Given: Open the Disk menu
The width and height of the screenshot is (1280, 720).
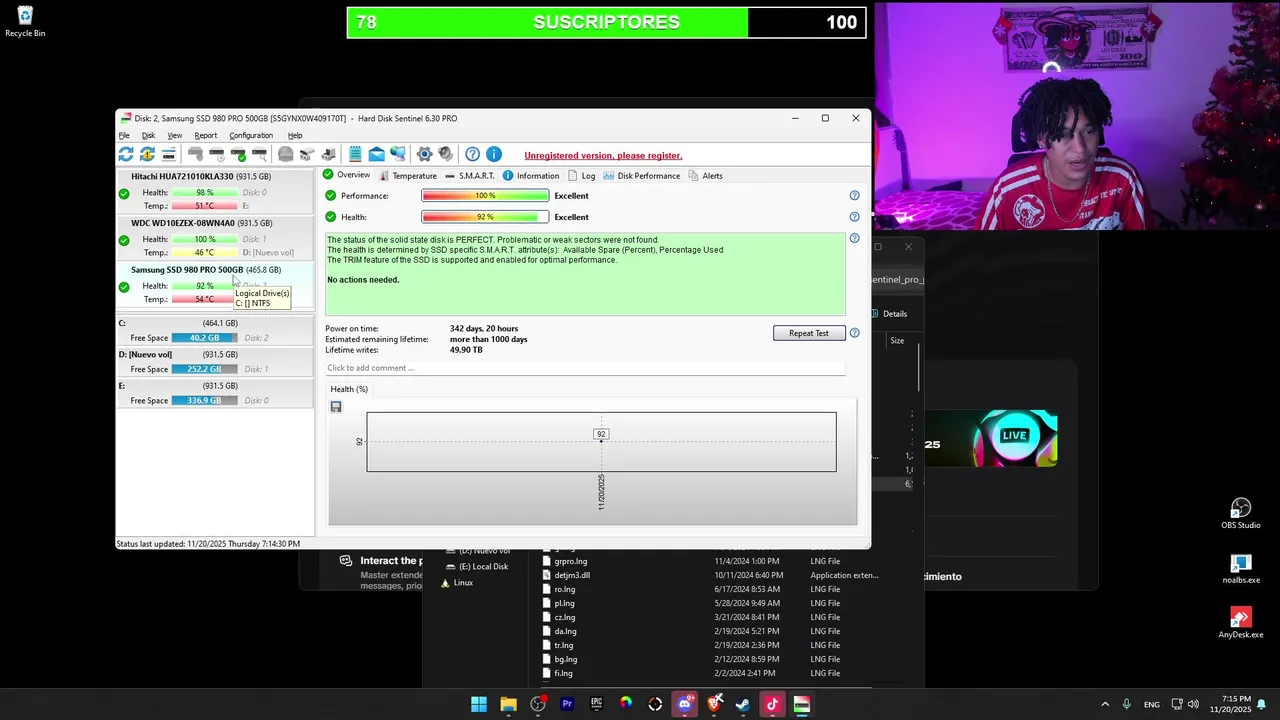Looking at the screenshot, I should point(148,135).
